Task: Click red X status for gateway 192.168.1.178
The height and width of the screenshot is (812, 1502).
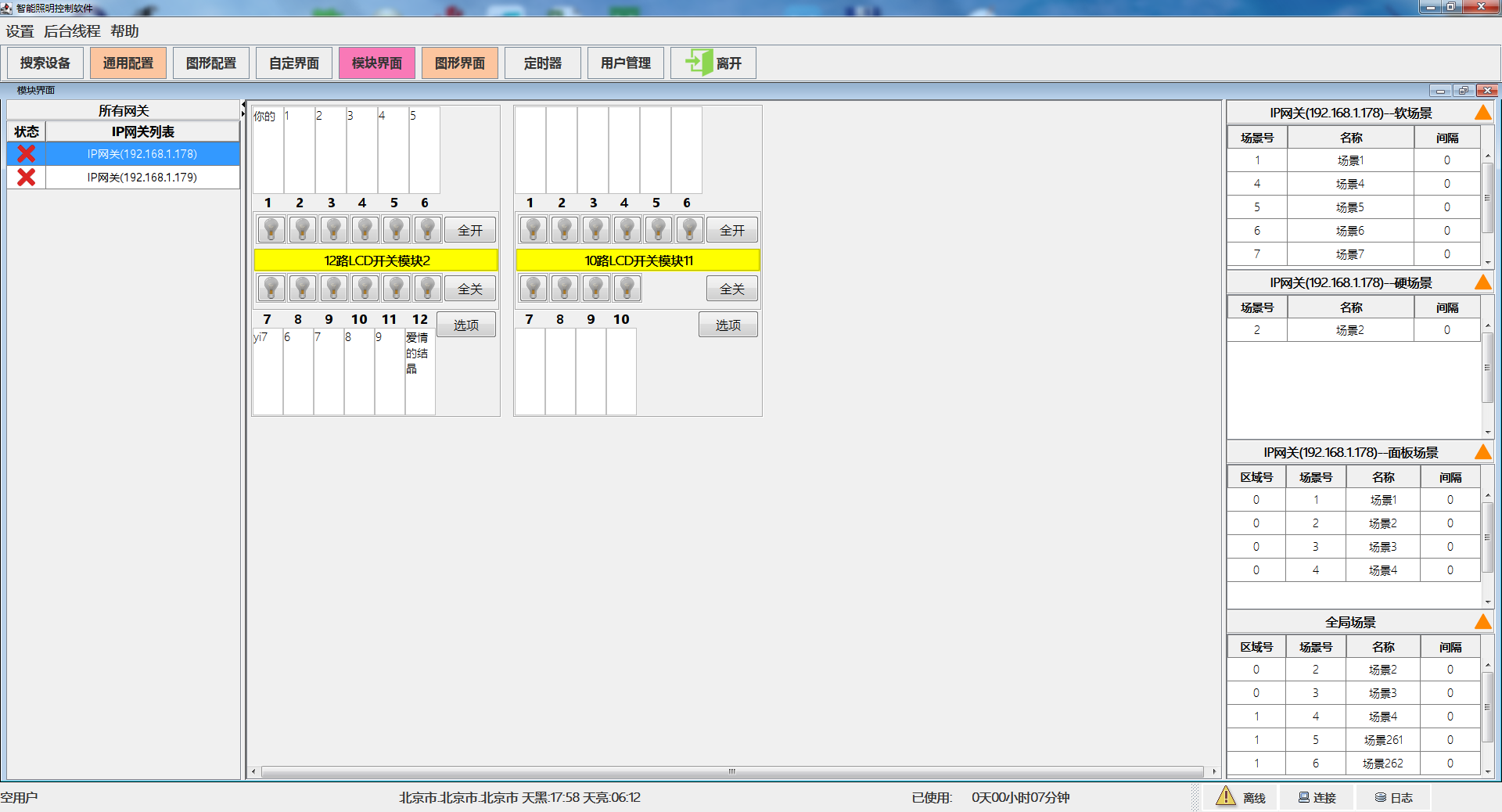Action: tap(27, 154)
